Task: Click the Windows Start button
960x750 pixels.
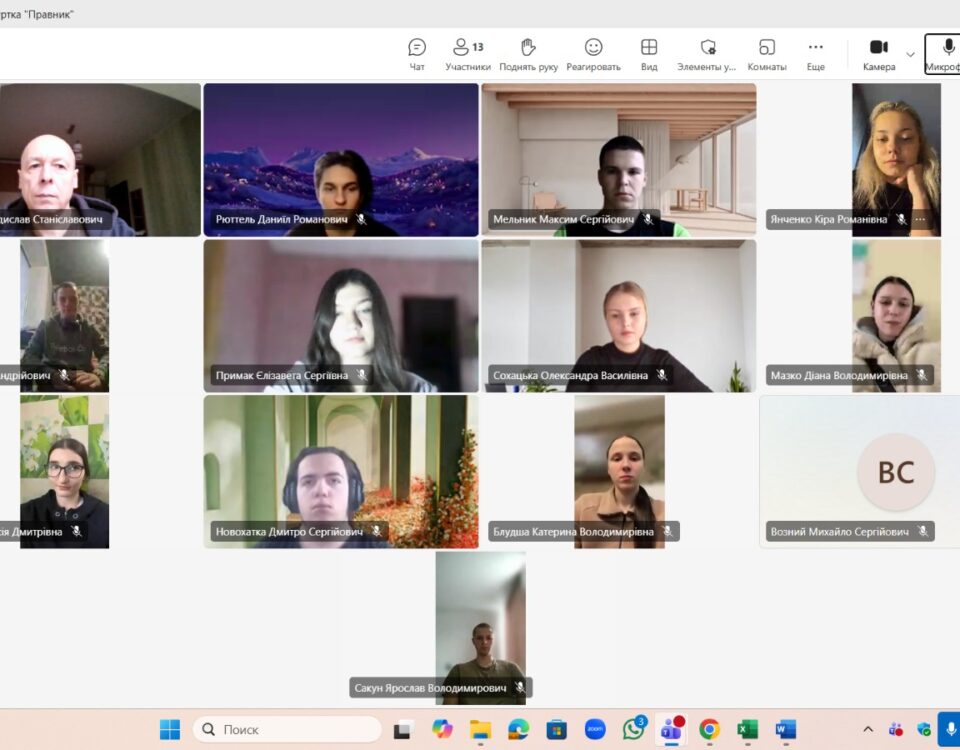Action: [x=170, y=730]
